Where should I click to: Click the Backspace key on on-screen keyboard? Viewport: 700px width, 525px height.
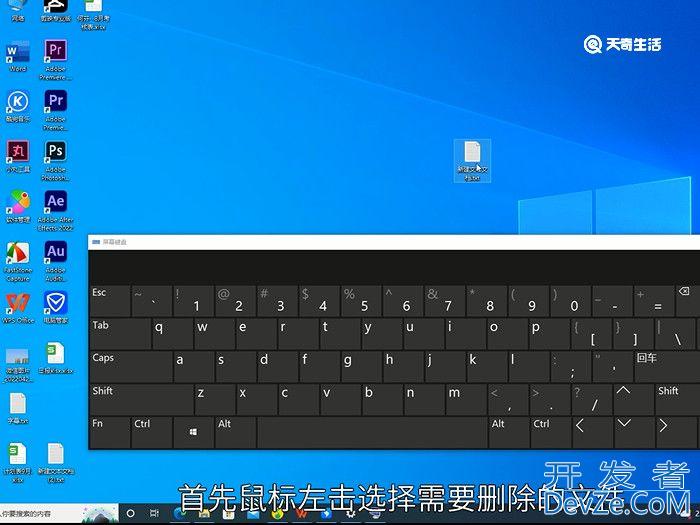(688, 300)
